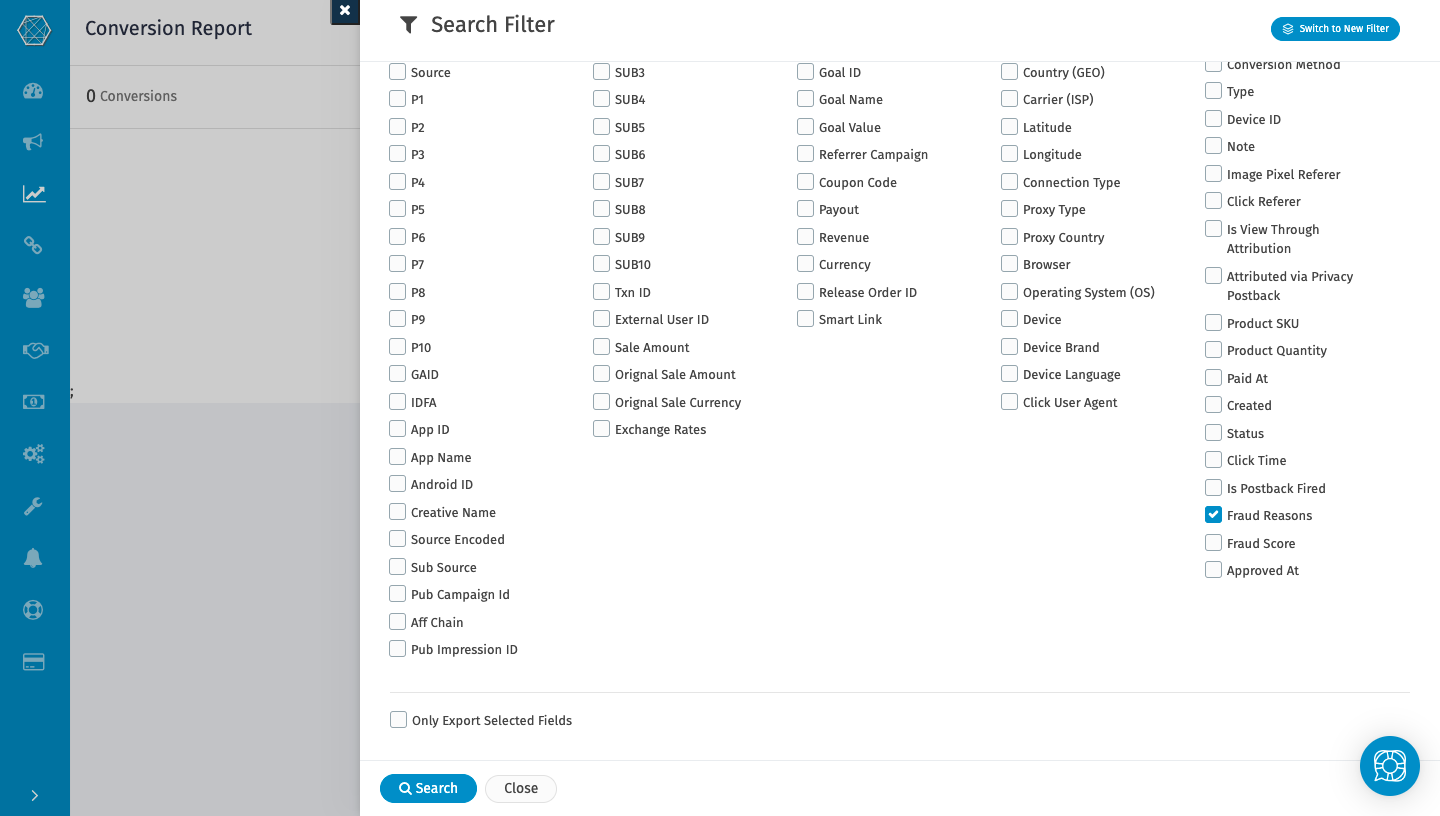The width and height of the screenshot is (1440, 816).
Task: Uncheck the Fraud Reasons checkbox
Action: coord(1213,515)
